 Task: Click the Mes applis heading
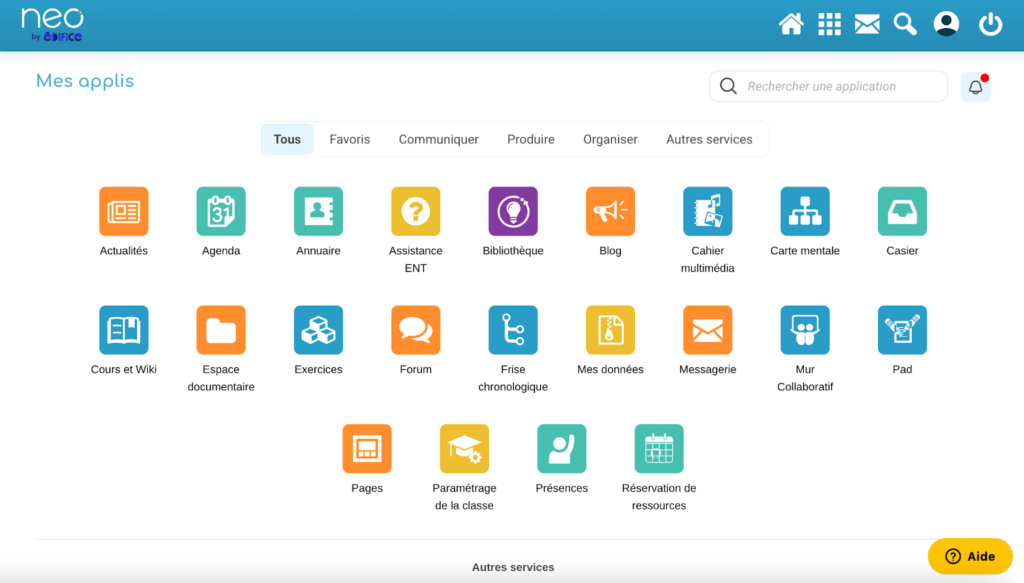[85, 82]
